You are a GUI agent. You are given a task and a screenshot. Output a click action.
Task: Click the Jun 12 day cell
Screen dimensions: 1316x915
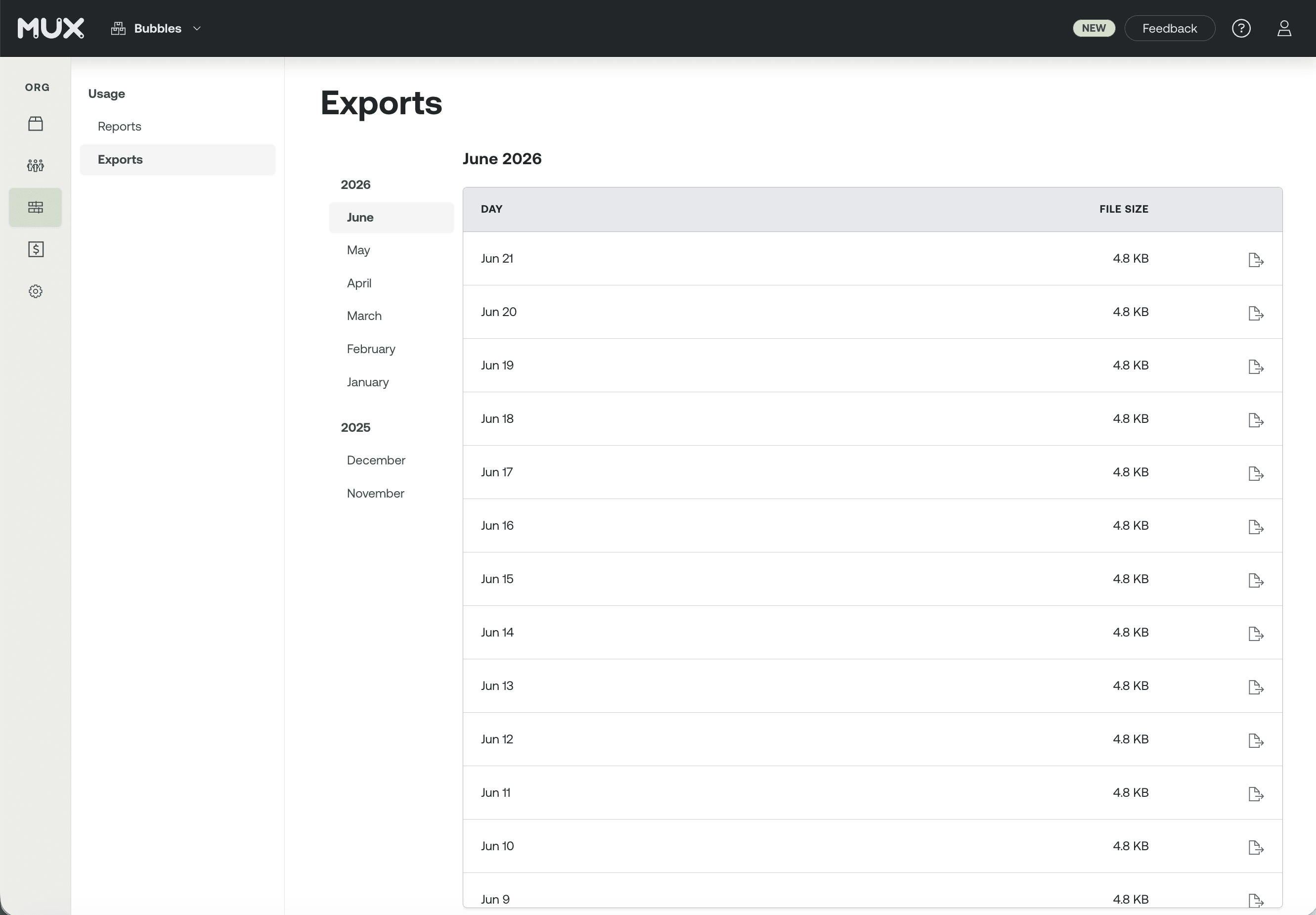click(497, 739)
